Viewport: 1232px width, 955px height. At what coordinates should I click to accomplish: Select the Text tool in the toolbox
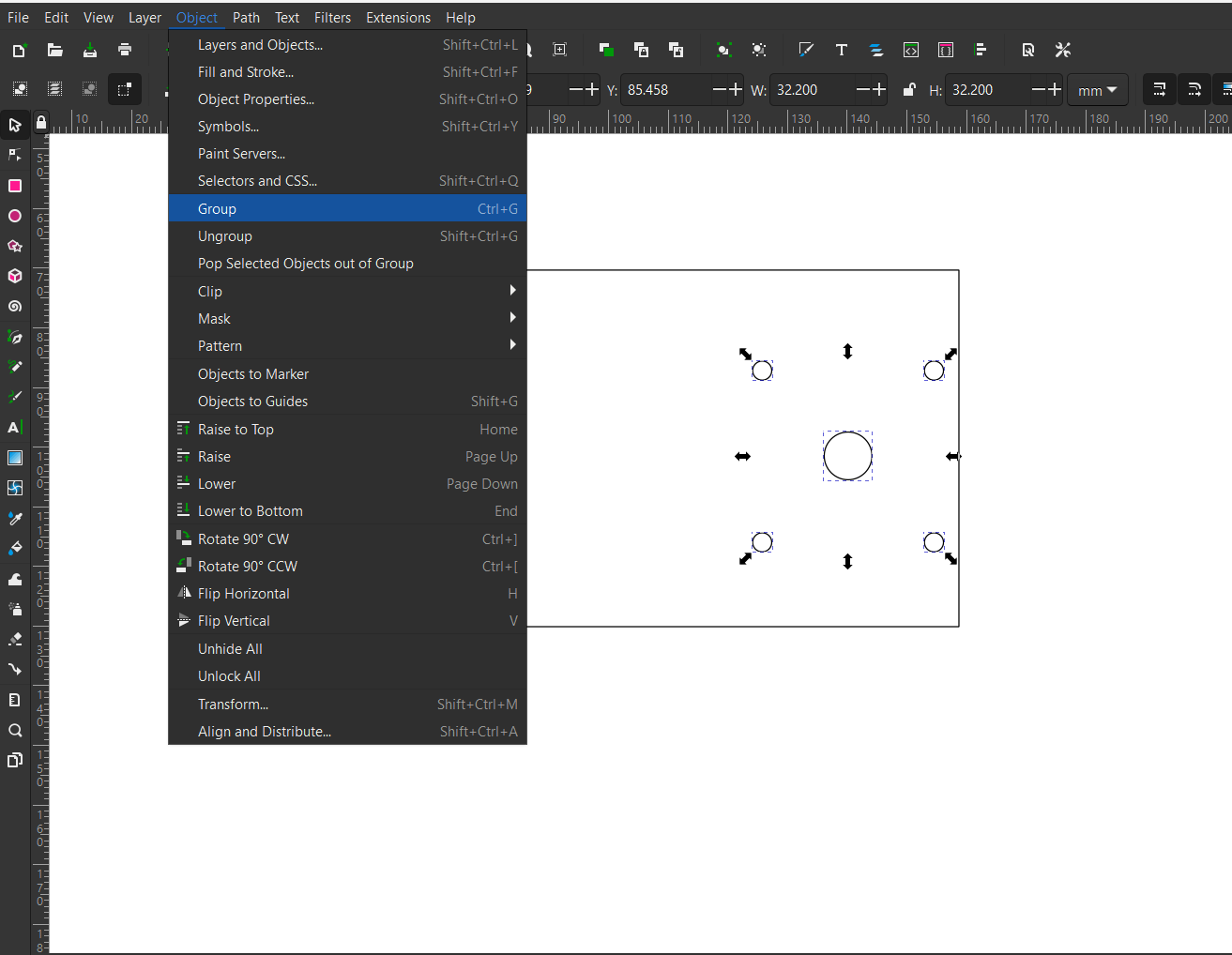15,428
